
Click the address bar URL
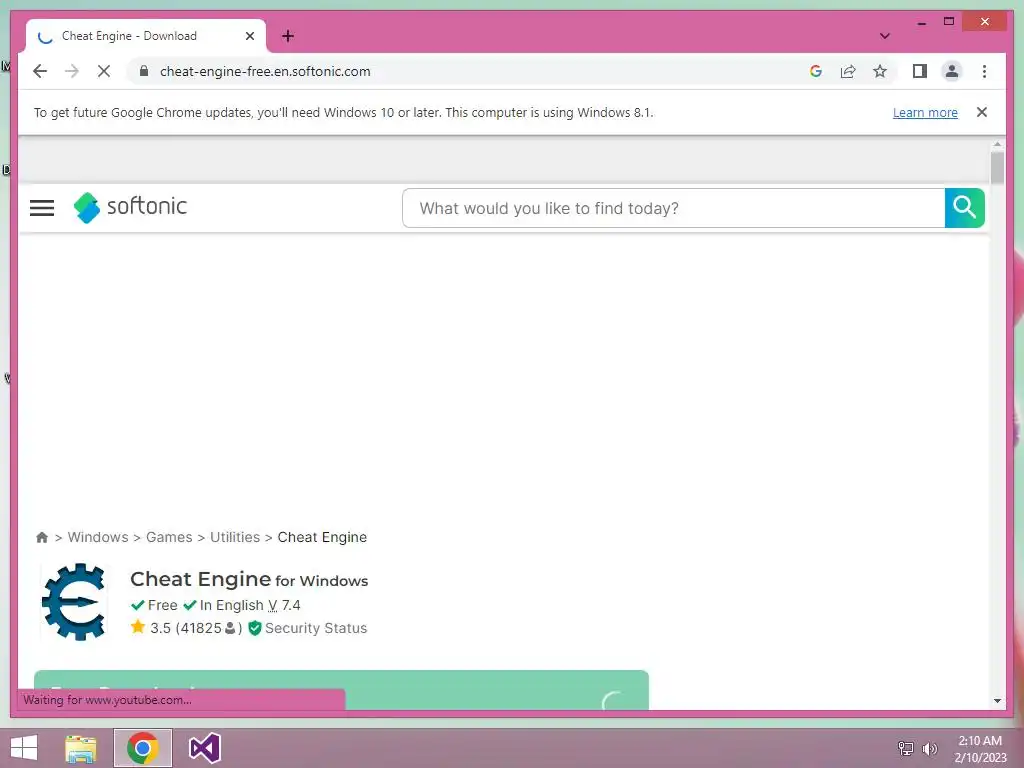click(x=265, y=71)
